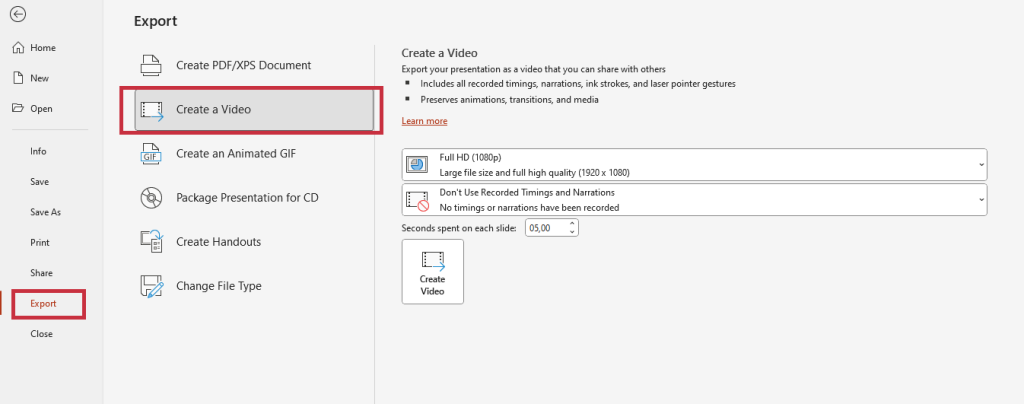Open the Learn more link
The height and width of the screenshot is (404, 1024).
[x=424, y=121]
